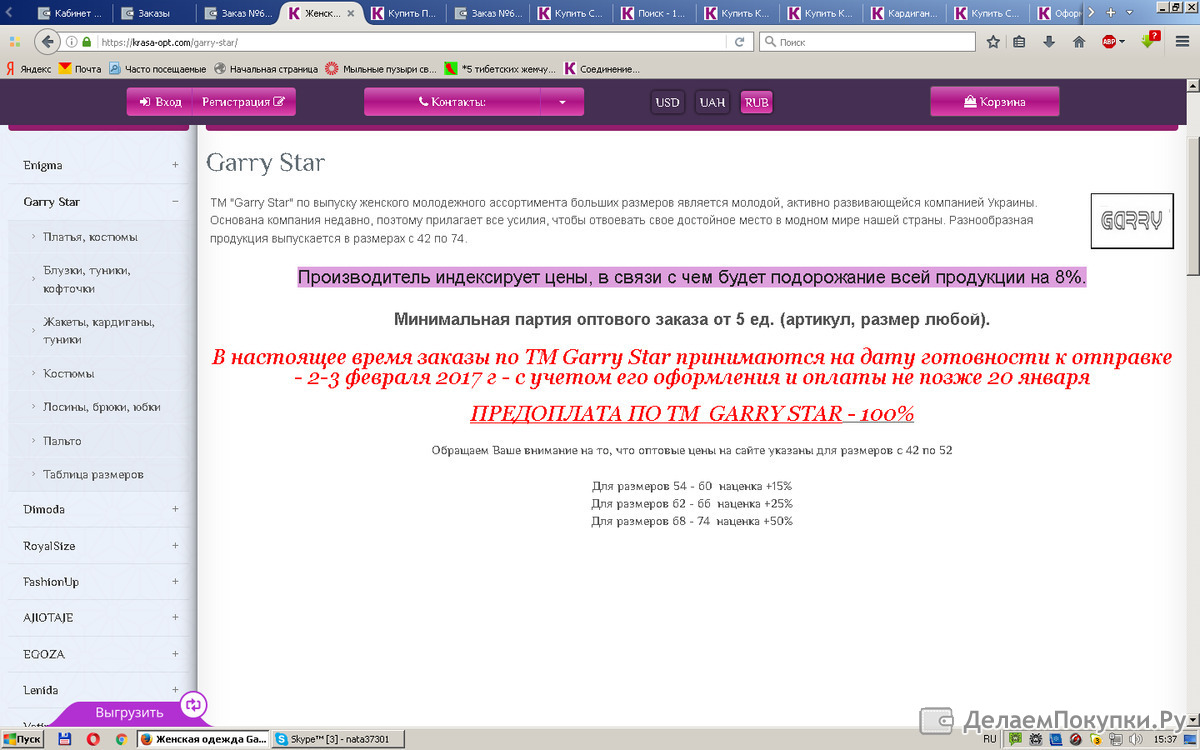Open the Яндекс bookmark
The width and height of the screenshot is (1200, 750).
[28, 69]
